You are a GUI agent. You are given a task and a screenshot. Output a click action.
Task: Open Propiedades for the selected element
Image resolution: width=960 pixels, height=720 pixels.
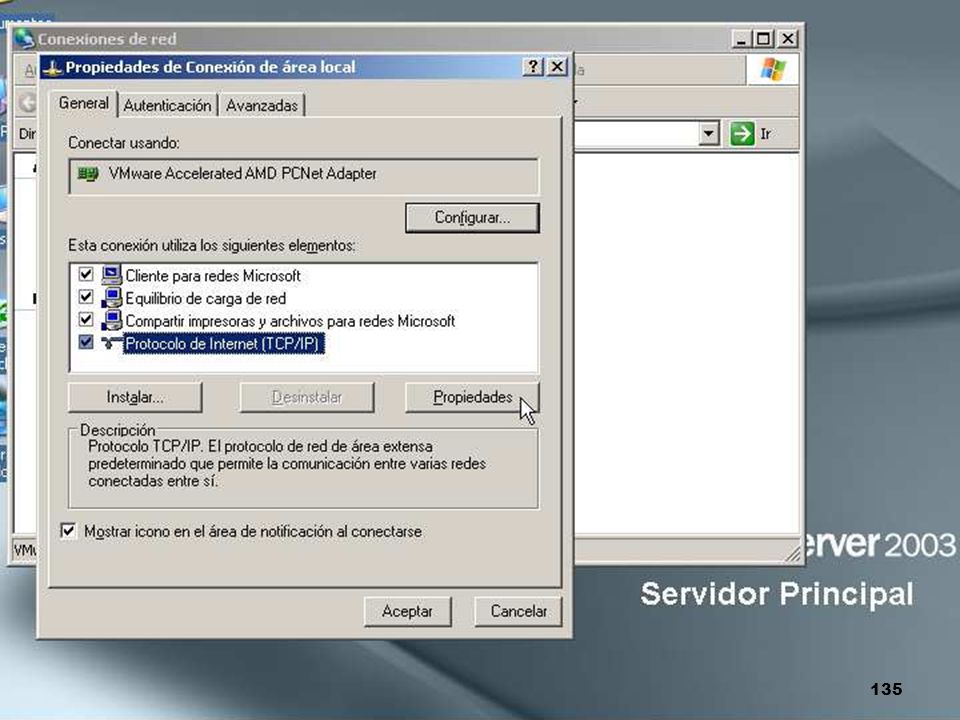coord(472,397)
